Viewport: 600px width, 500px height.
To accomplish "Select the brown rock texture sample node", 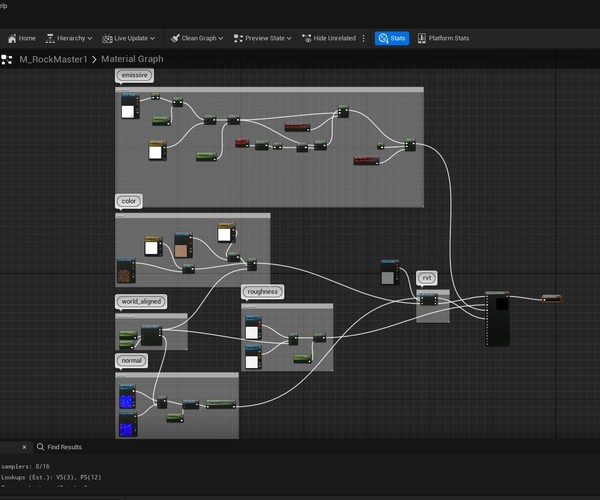I will tap(126, 271).
